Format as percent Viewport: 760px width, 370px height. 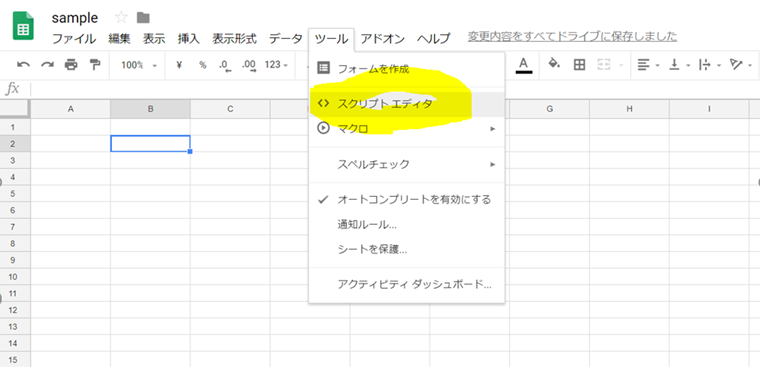203,64
